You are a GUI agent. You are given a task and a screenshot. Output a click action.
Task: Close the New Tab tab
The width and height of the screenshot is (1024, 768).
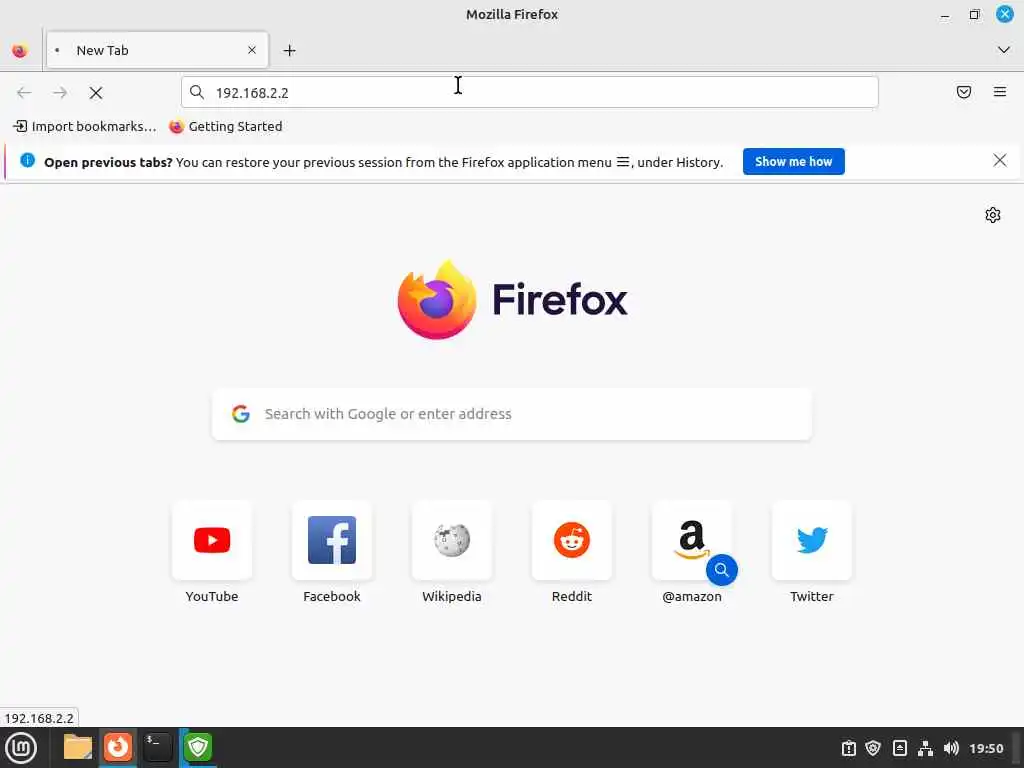251,50
